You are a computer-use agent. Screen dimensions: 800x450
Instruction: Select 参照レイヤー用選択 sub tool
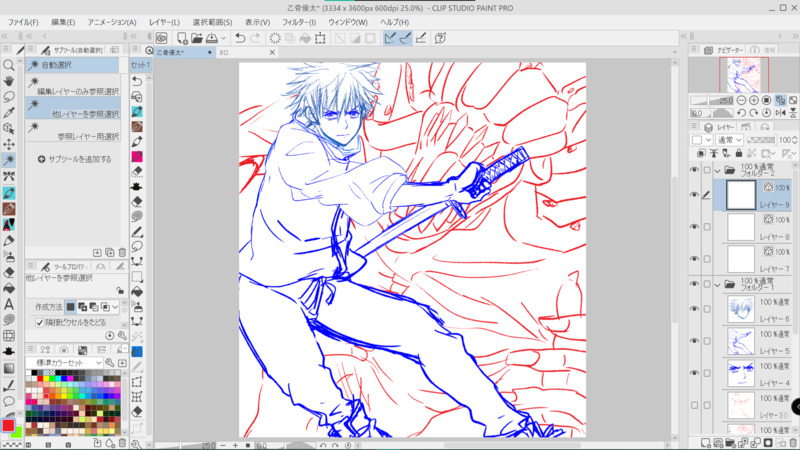(73, 131)
